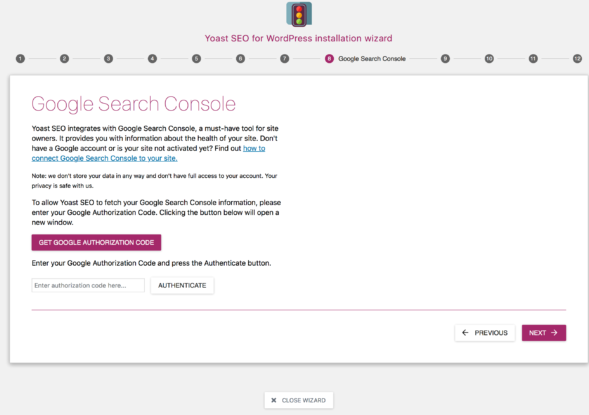Image resolution: width=589 pixels, height=415 pixels.
Task: Go to wizard step 6 circle
Action: (x=240, y=59)
